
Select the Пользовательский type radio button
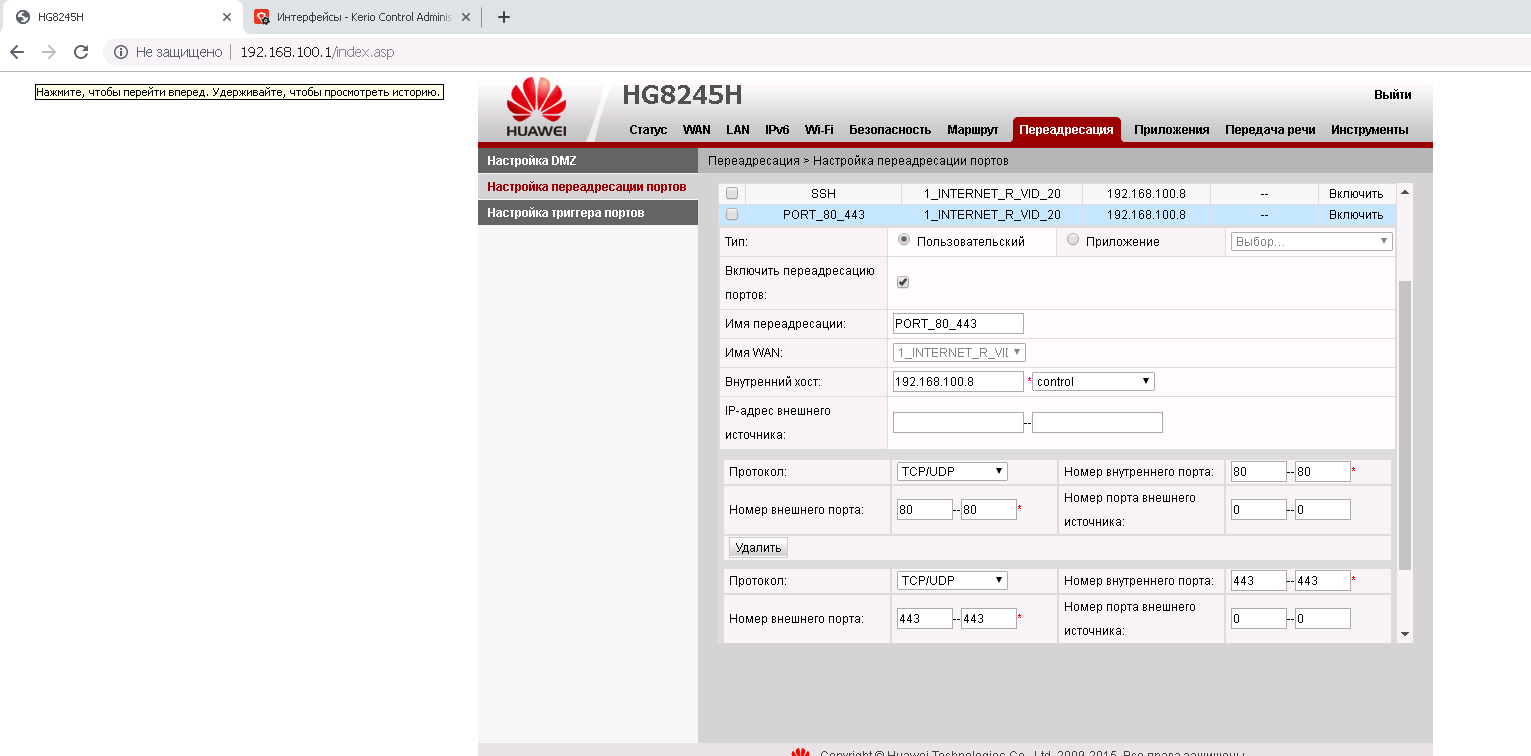904,240
